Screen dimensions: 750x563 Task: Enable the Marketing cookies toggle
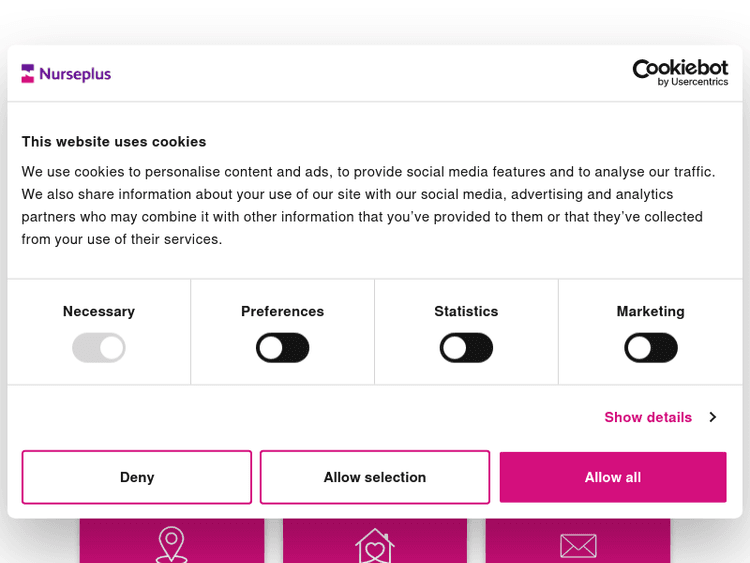[651, 348]
